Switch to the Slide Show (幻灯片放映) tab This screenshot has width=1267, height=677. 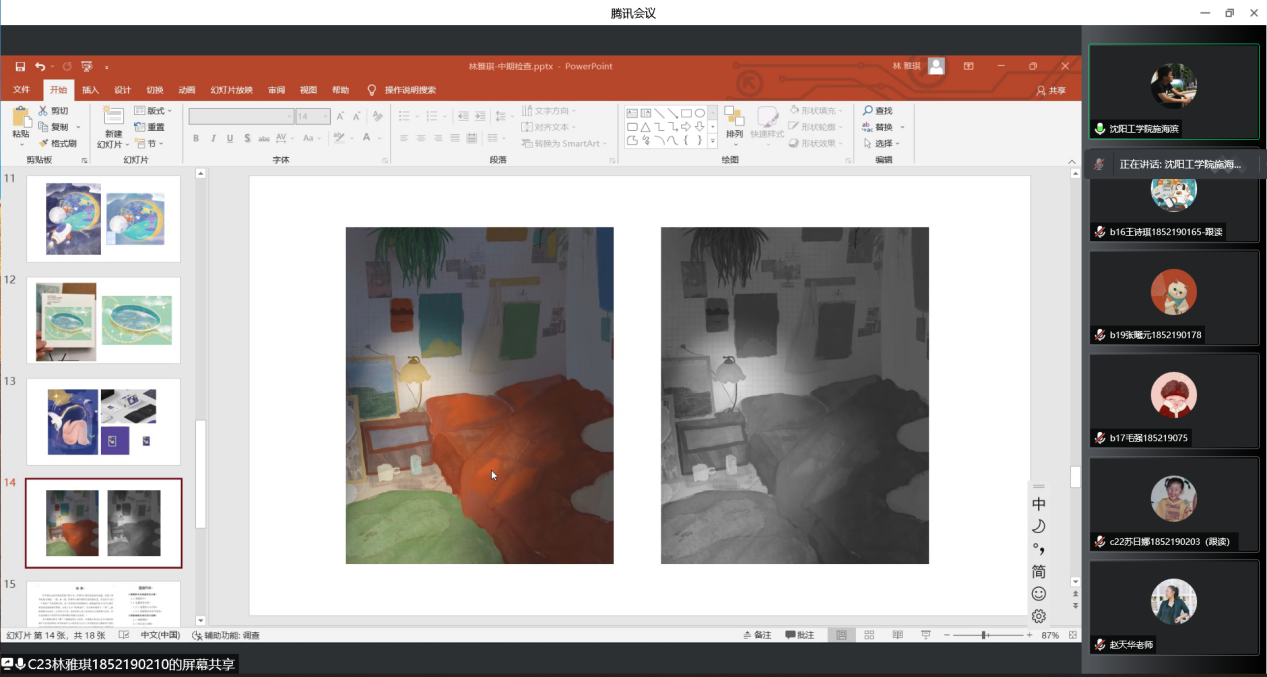point(231,90)
